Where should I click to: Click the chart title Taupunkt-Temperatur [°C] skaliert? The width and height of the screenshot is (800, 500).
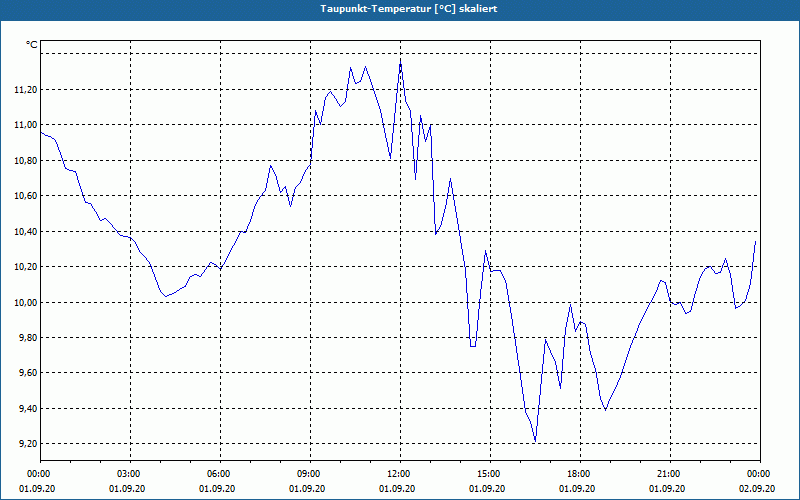pos(409,9)
